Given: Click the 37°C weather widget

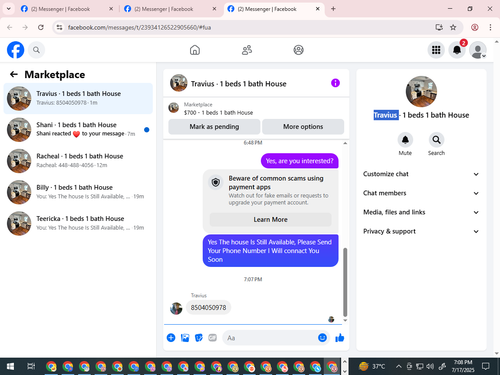Looking at the screenshot, I should click(x=372, y=367).
